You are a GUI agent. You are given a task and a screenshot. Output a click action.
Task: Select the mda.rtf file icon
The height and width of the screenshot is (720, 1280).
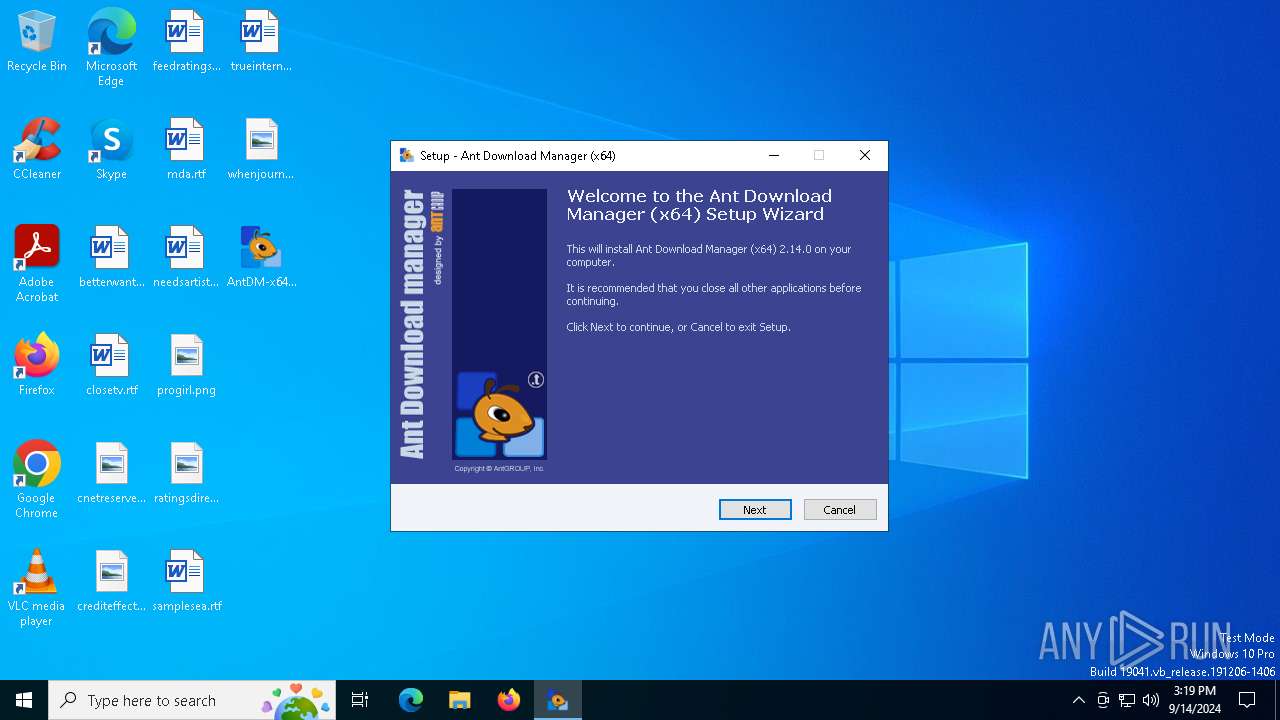[186, 149]
